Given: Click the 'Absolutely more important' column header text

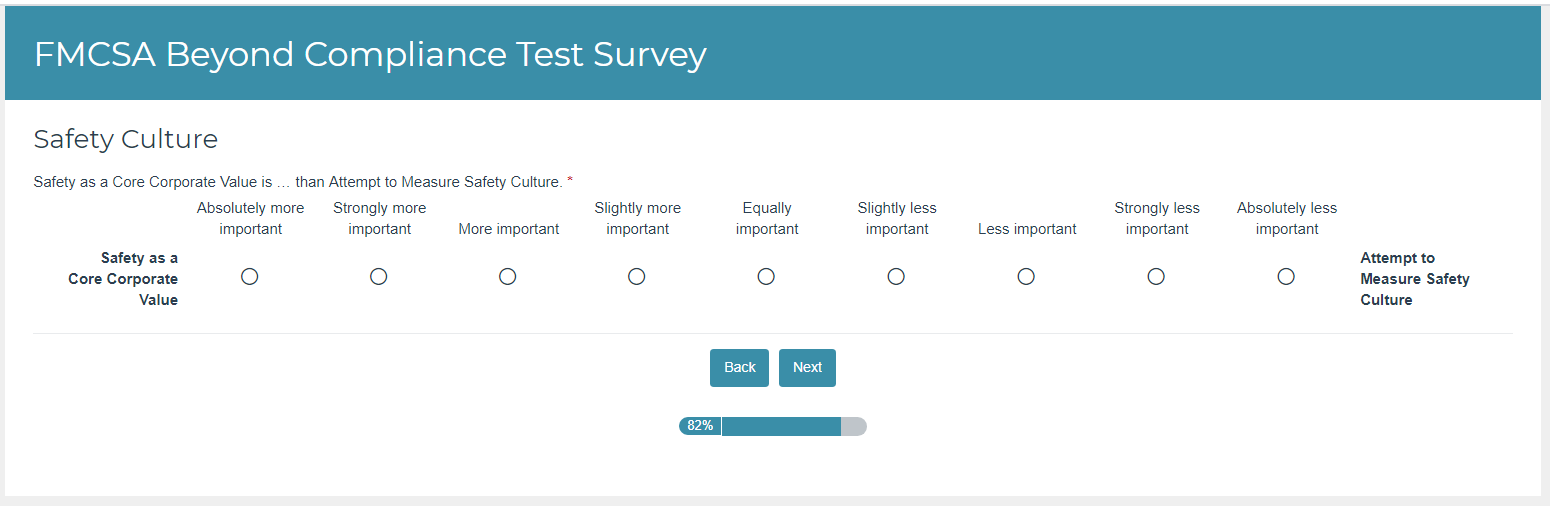Looking at the screenshot, I should 250,219.
